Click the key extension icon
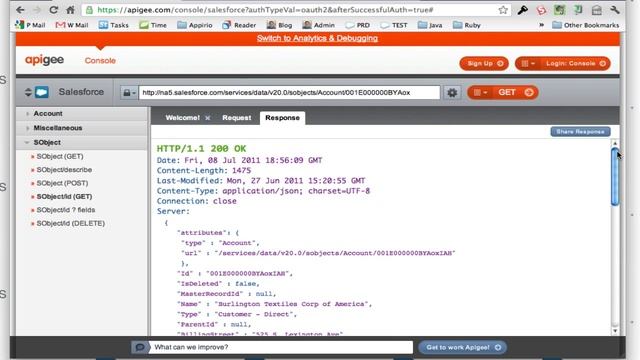This screenshot has width=640, height=360. pyautogui.click(x=522, y=10)
